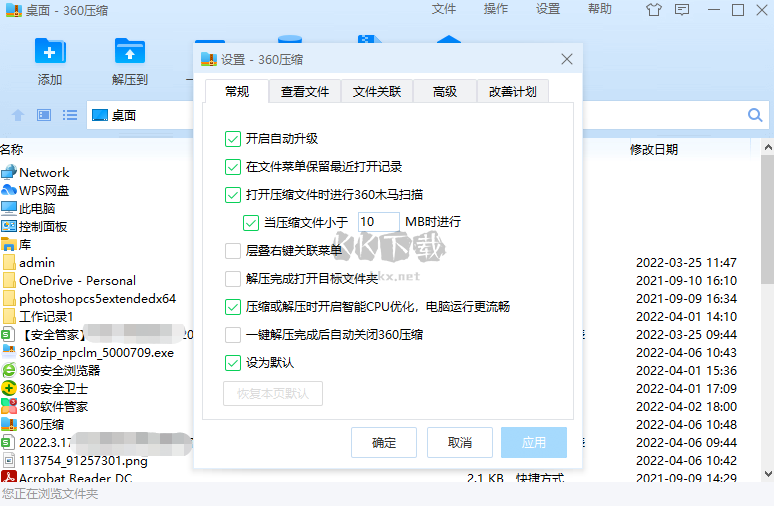Enable 层叠右键关联菜单 checkbox

point(232,251)
